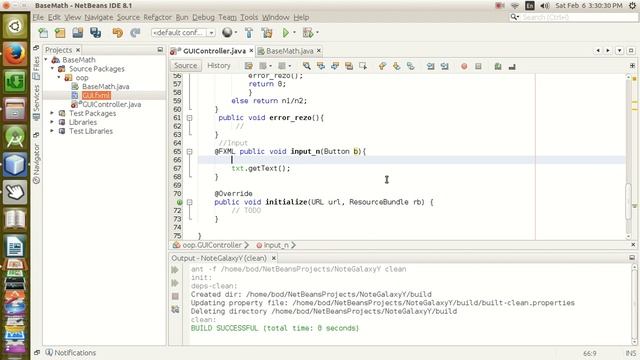
Task: Select GUIController.java in the Projects tree
Action: [111, 104]
